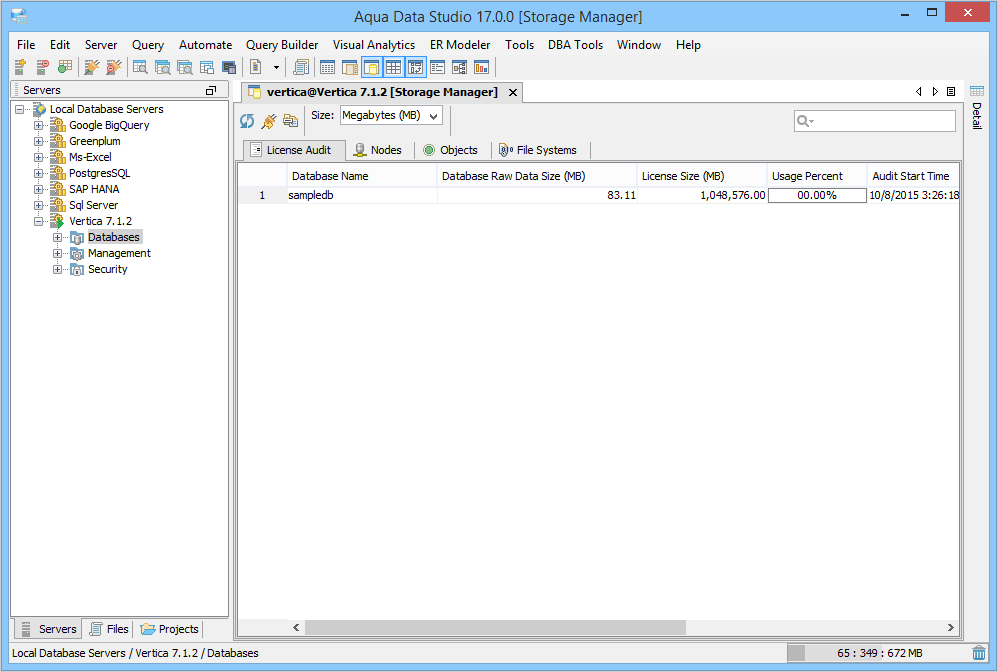The width and height of the screenshot is (998, 672).
Task: Click the plug icon beside refresh in Storage Manager
Action: 269,120
